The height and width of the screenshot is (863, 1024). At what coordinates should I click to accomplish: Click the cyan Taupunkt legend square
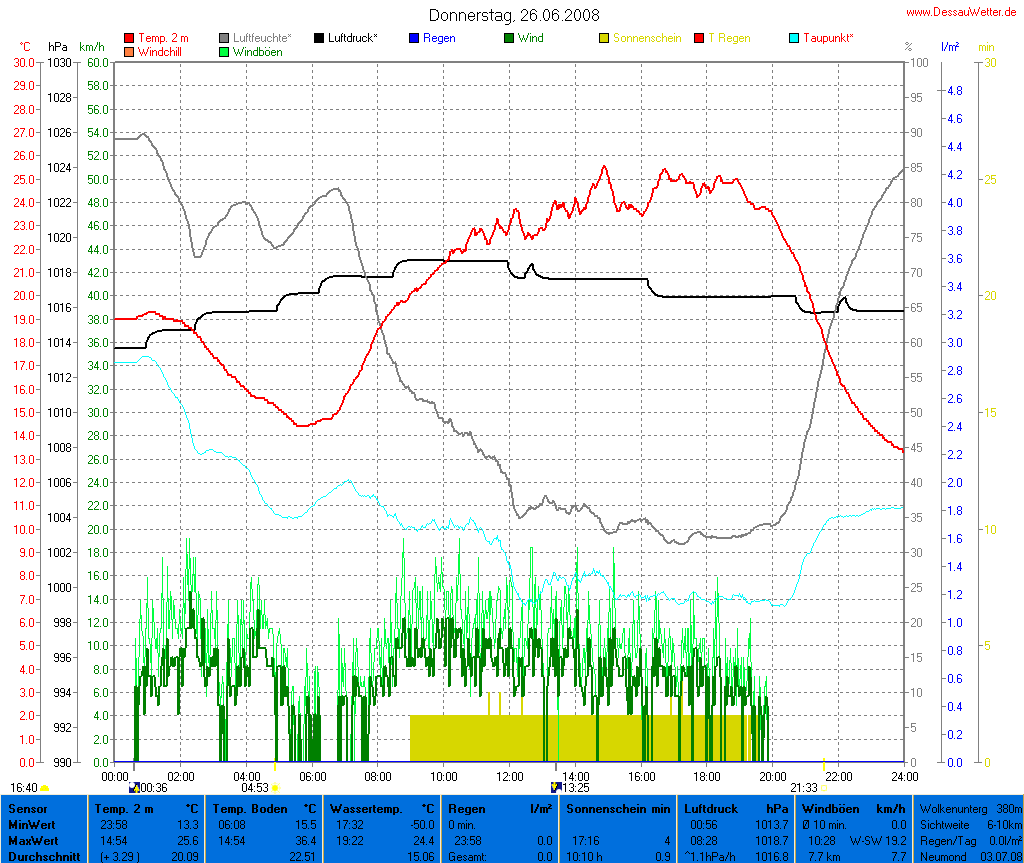[x=794, y=38]
